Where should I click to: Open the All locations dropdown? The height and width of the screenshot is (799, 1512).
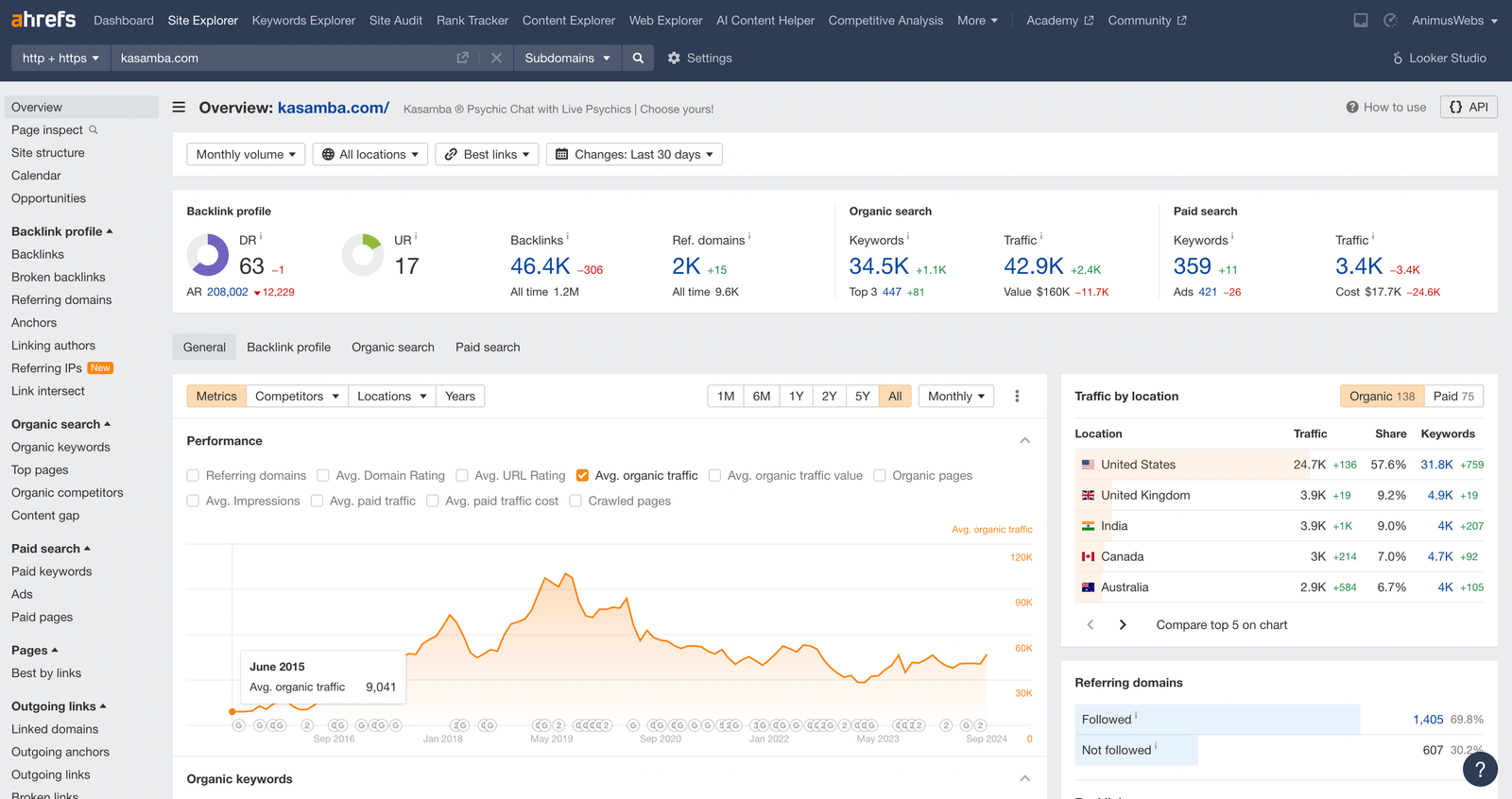(x=370, y=154)
